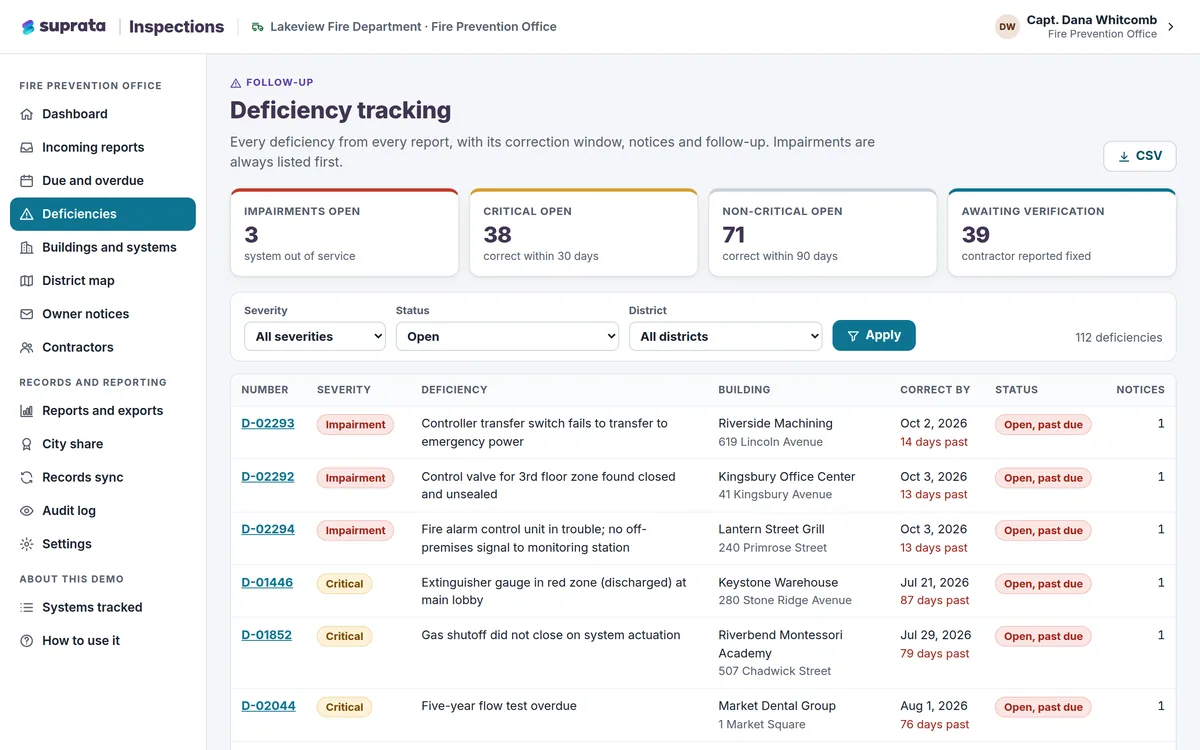Apply the selected filters
Image resolution: width=1200 pixels, height=750 pixels.
click(874, 336)
